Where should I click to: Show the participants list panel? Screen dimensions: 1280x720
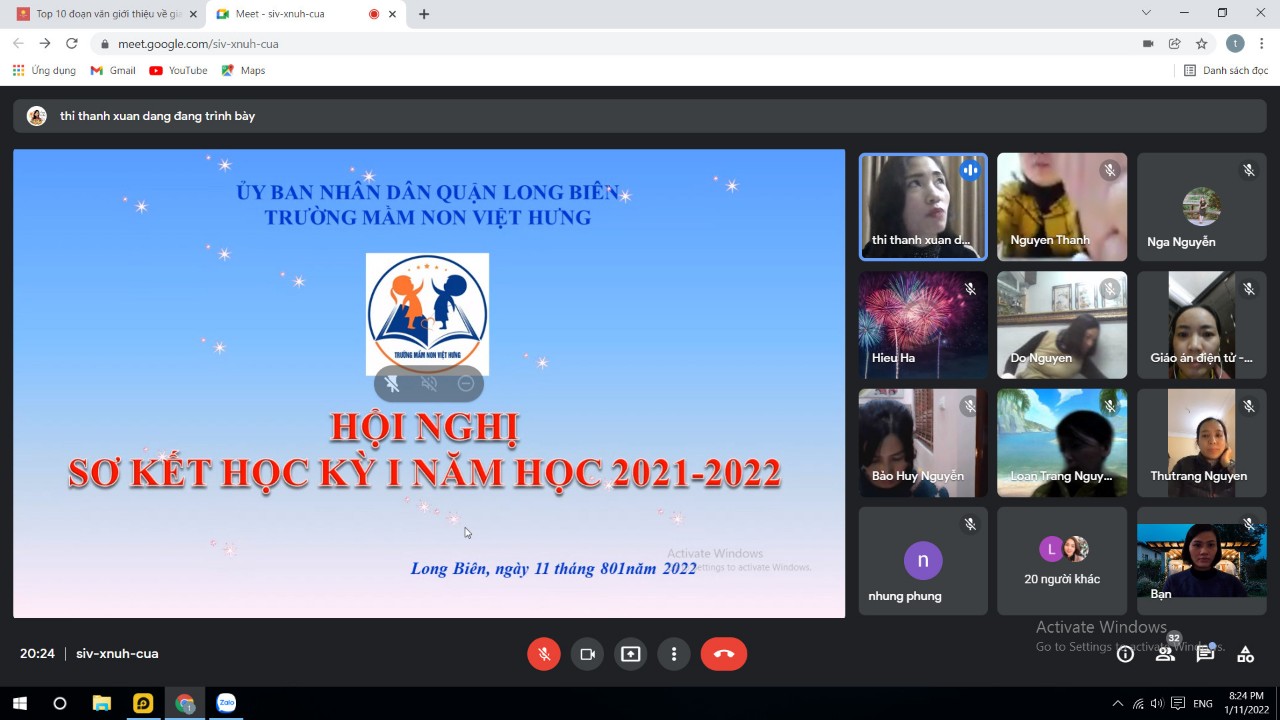1165,654
